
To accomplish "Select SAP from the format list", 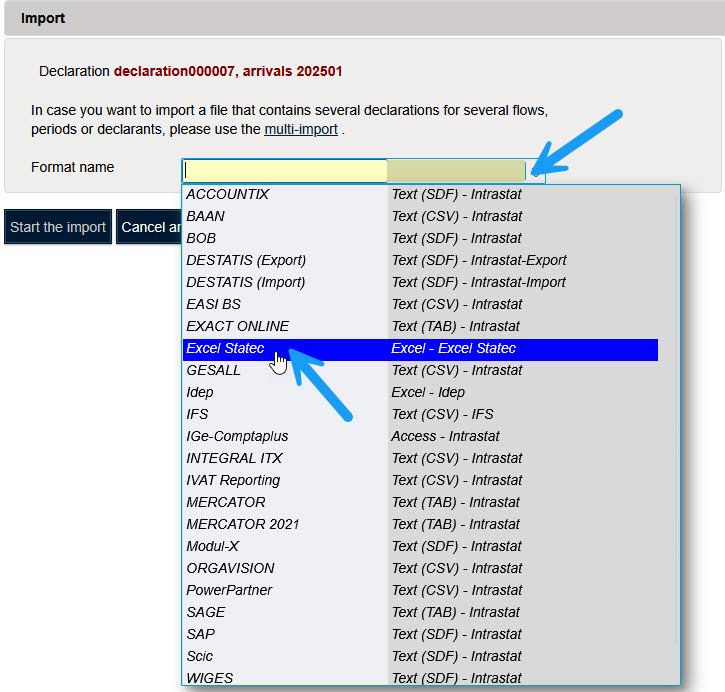I will click(x=200, y=634).
